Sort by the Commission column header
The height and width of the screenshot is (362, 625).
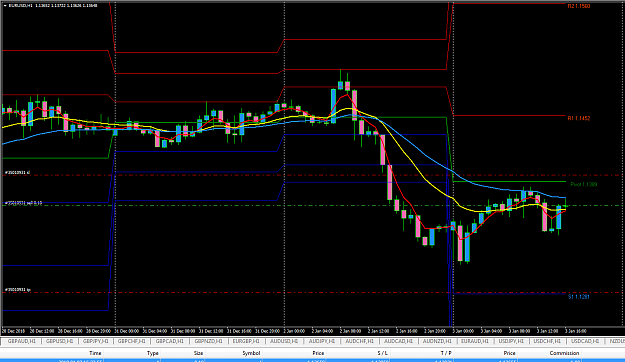(x=564, y=353)
